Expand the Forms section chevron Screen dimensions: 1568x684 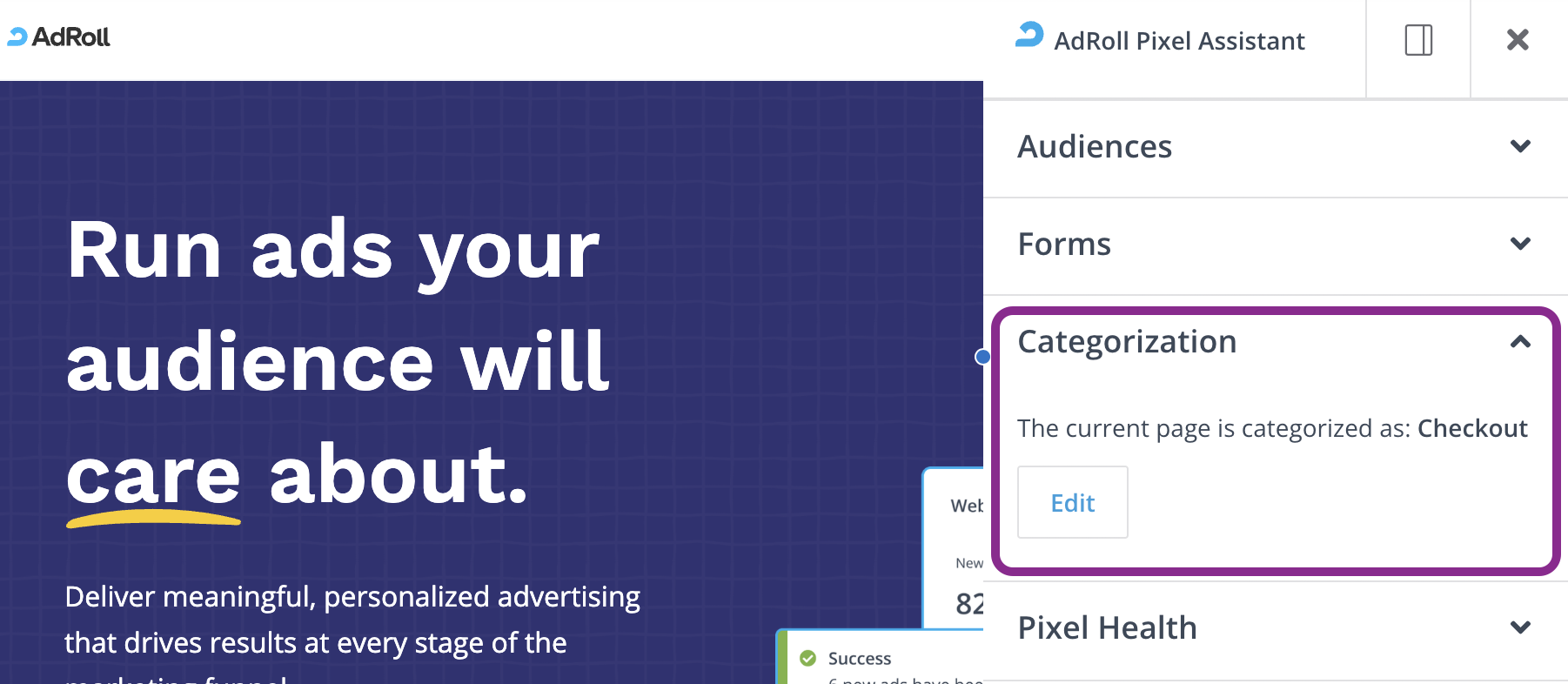click(x=1520, y=244)
